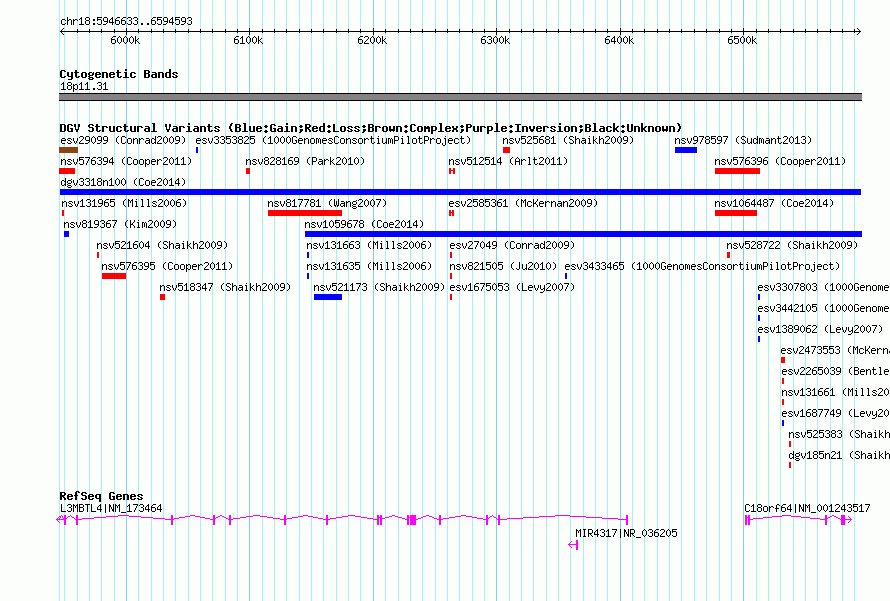Click the esv29099 (Conrad2009) variant label
Screen dimensions: 890x601
[x=123, y=140]
